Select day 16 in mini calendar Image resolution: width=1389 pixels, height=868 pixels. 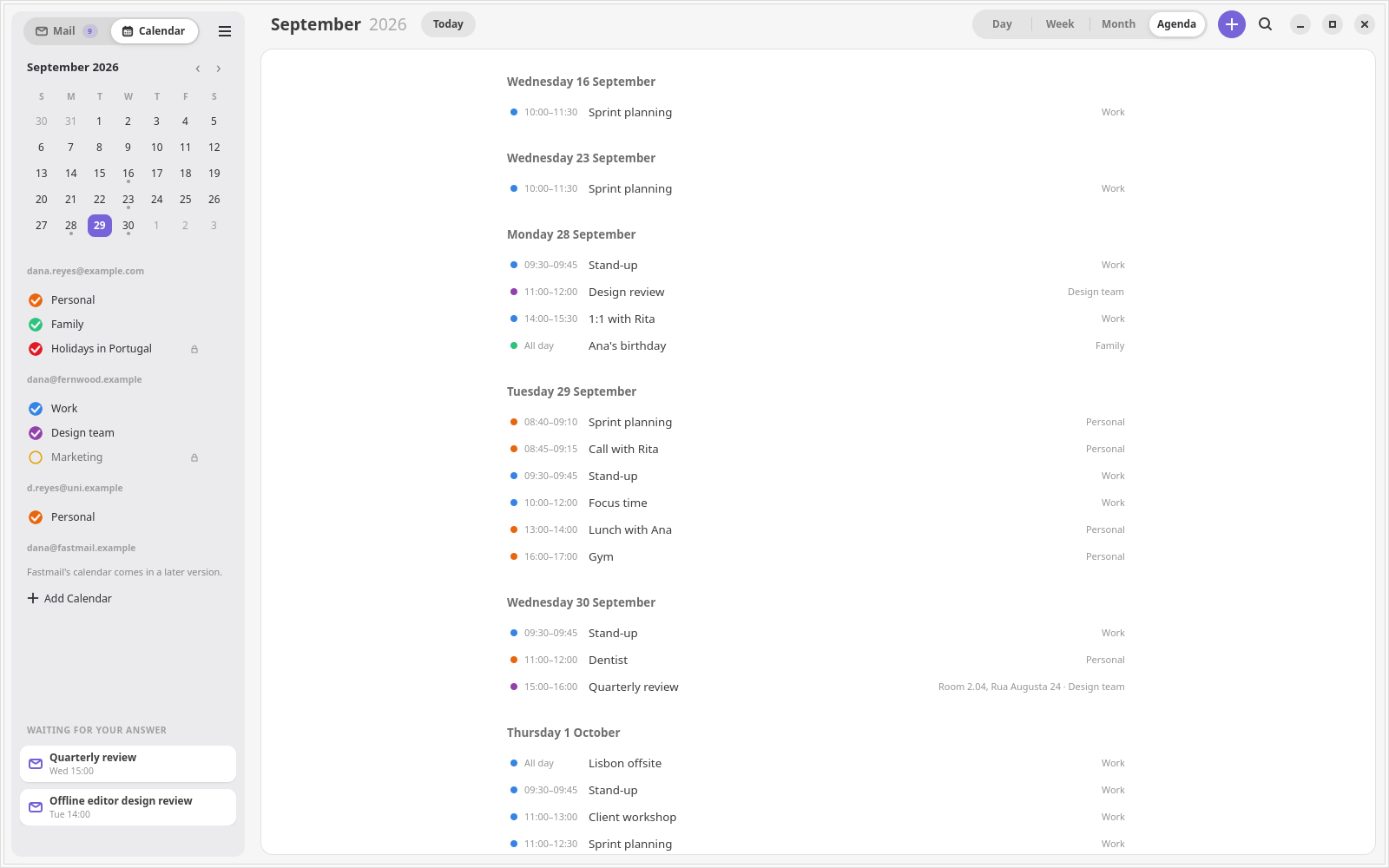(x=128, y=174)
